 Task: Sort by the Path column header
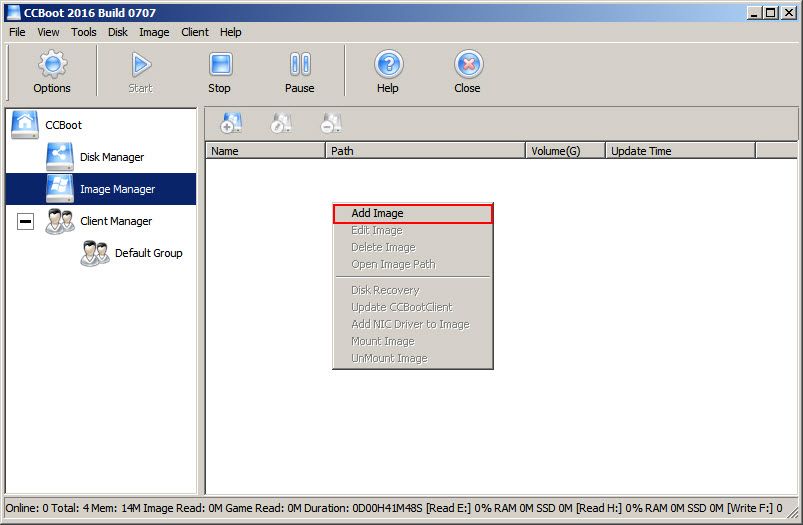425,151
